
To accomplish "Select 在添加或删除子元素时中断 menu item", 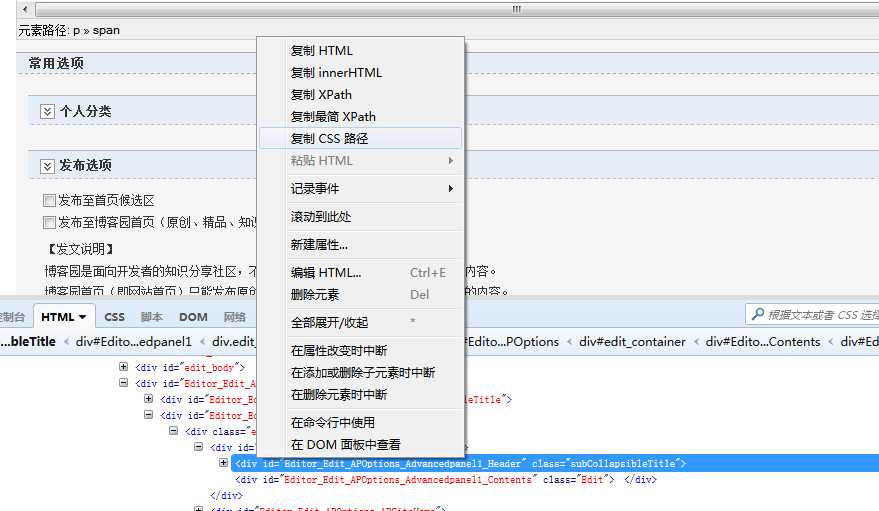I will [360, 373].
